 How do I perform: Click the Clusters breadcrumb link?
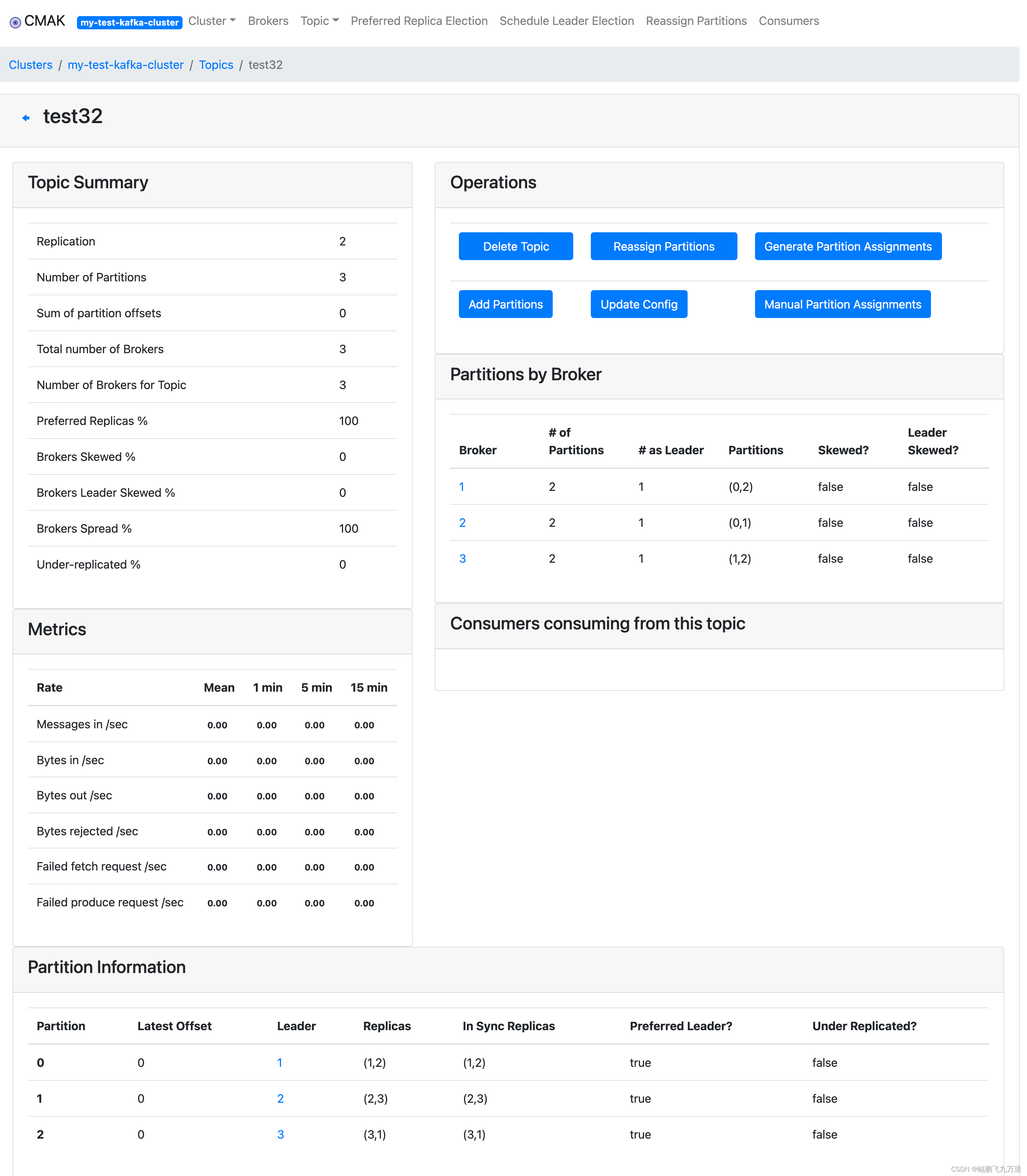pos(30,65)
